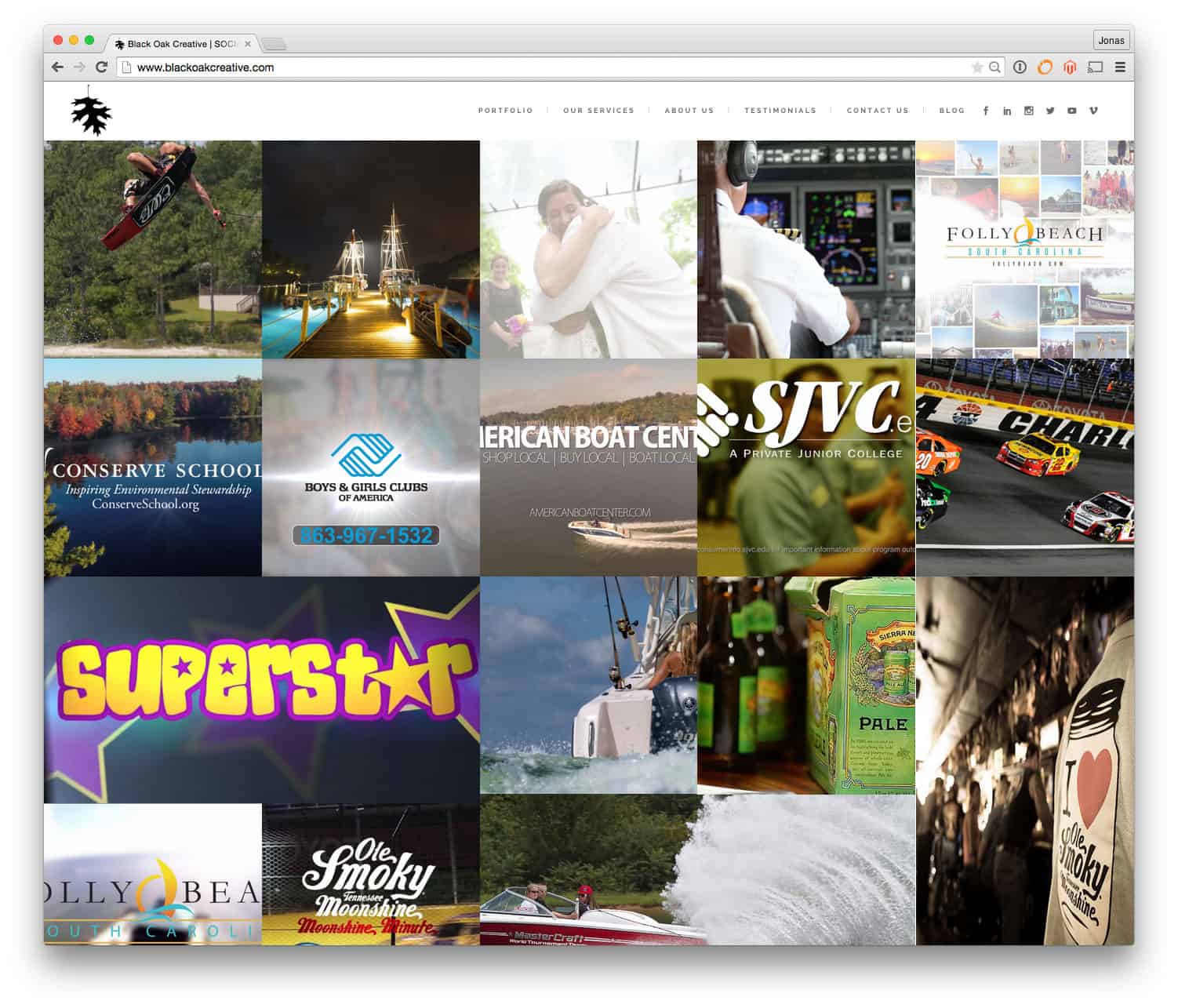Click the Magento extension icon
Viewport: 1178px width, 1008px height.
(x=1070, y=67)
